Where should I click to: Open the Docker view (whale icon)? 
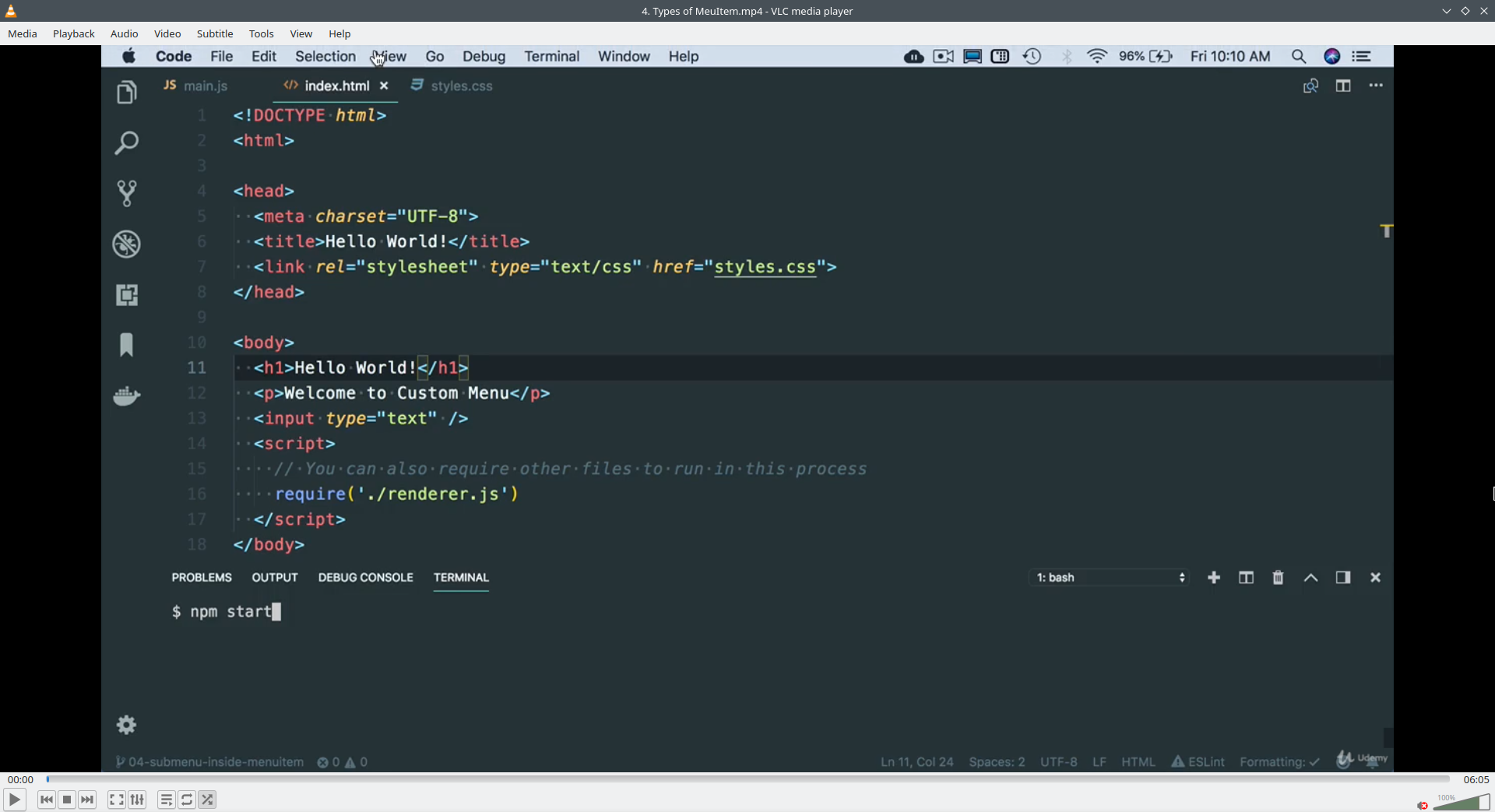(126, 395)
